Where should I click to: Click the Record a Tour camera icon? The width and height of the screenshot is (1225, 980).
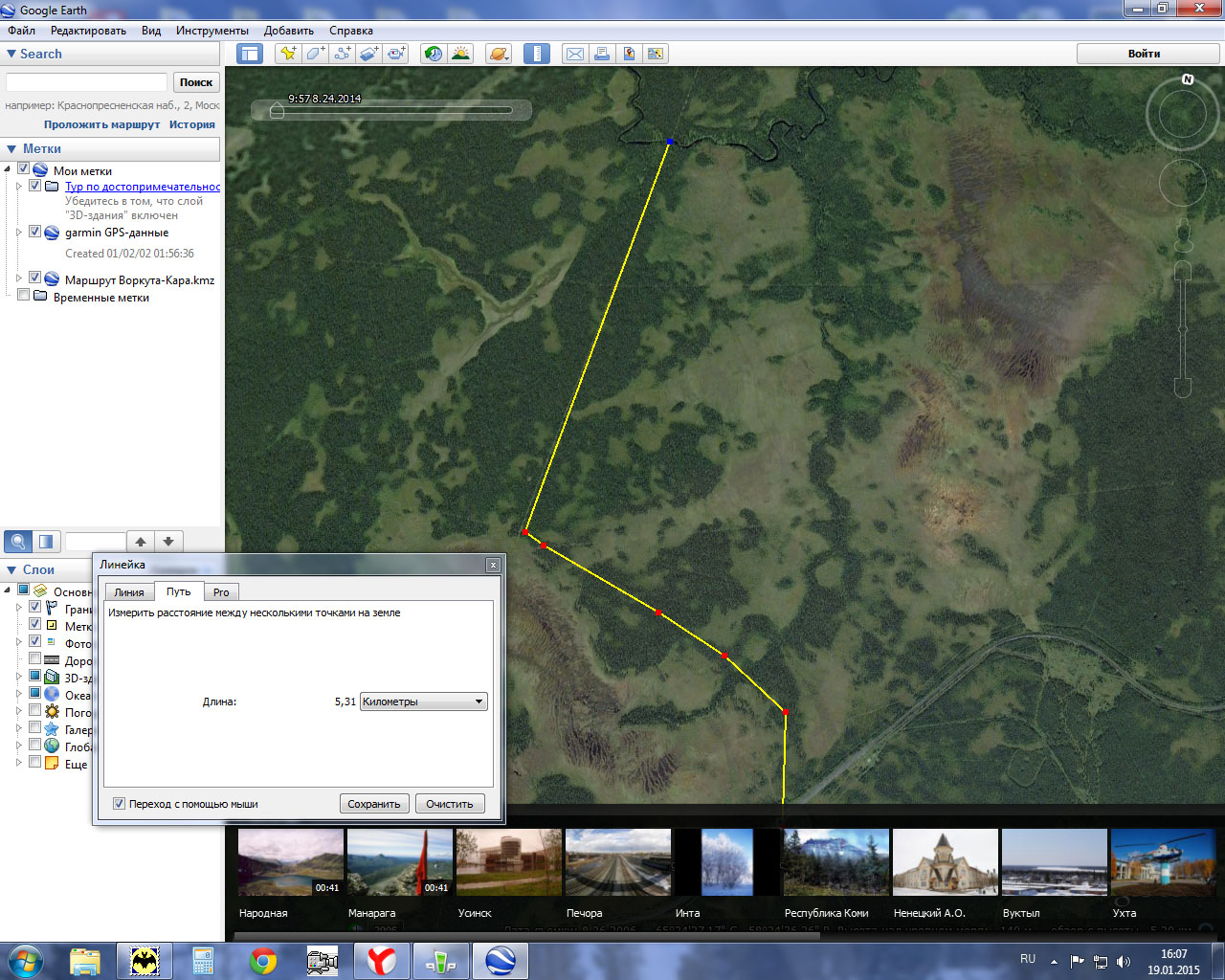coord(396,54)
